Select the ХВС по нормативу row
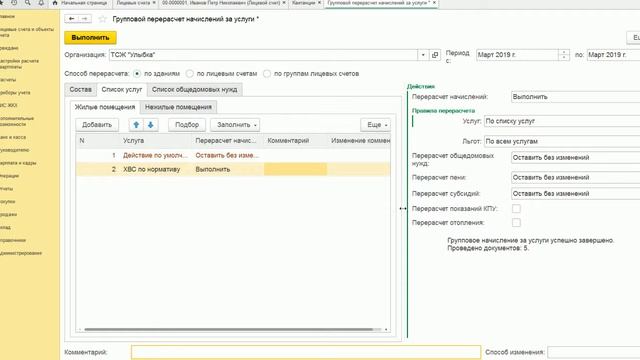Screen dimensions: 640x360 point(233,169)
